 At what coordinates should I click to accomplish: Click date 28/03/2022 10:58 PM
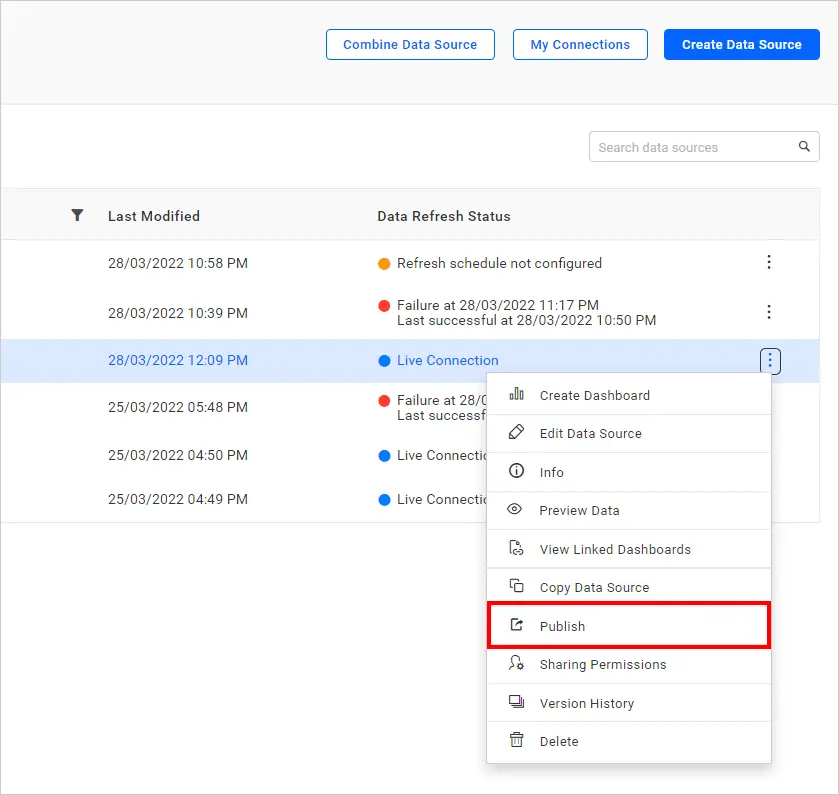(178, 263)
